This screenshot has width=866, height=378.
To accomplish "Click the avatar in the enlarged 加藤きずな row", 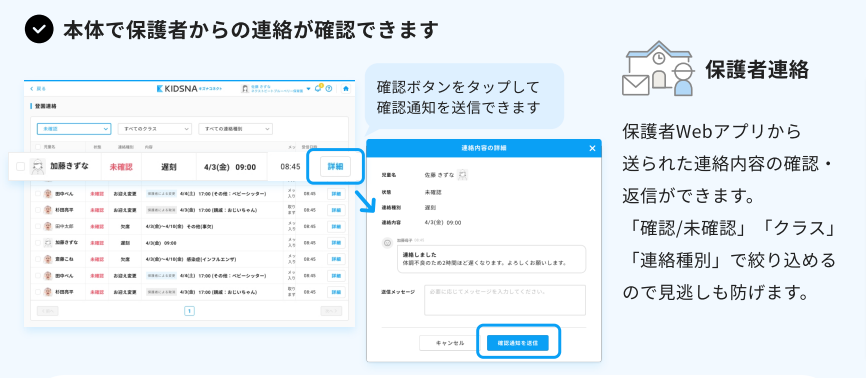I will 38,166.
